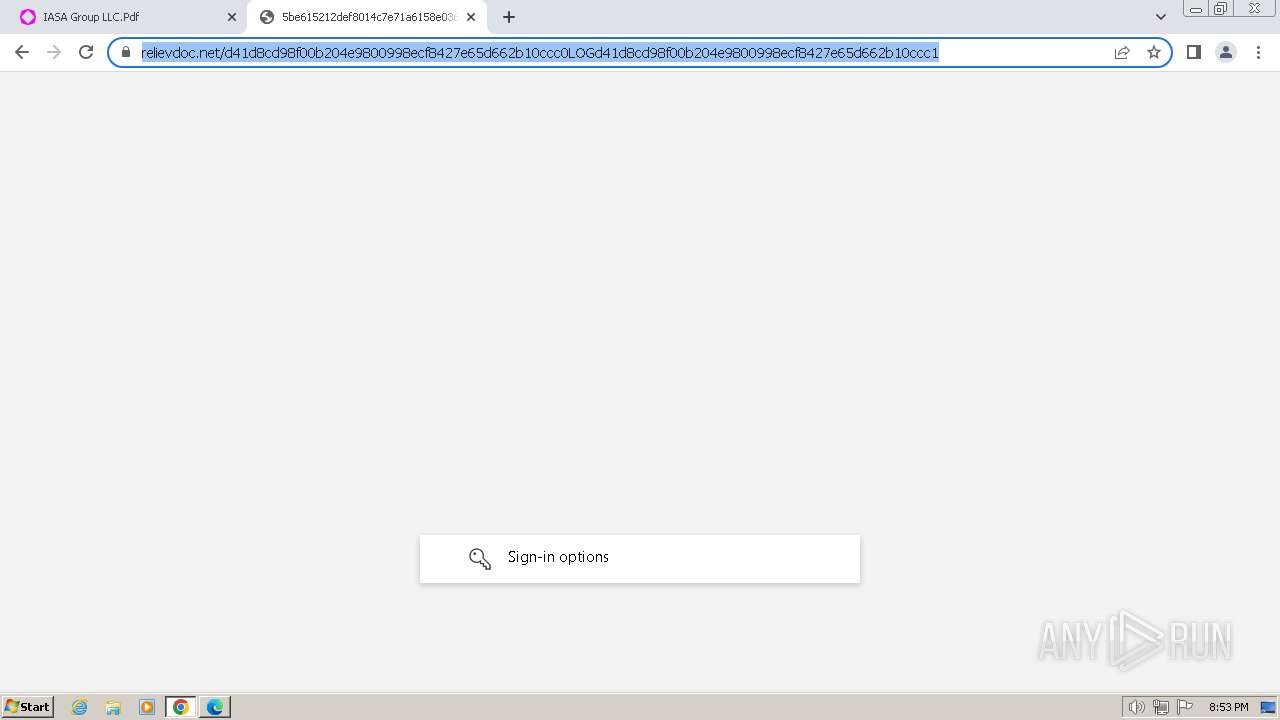Open Microsoft Edge from taskbar
1280x720 pixels.
[x=215, y=707]
